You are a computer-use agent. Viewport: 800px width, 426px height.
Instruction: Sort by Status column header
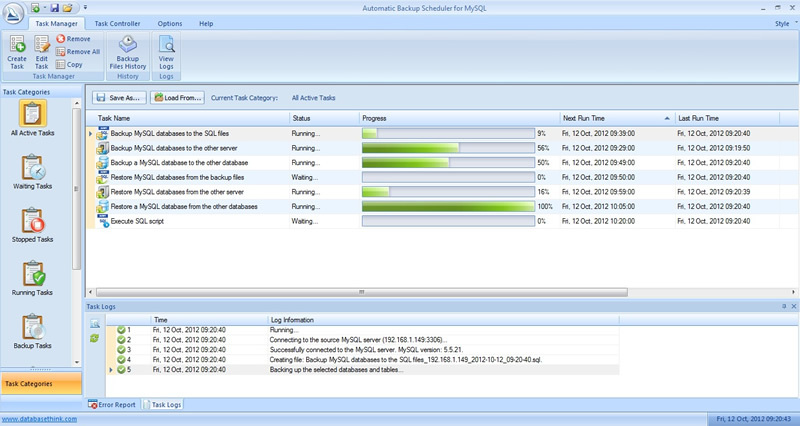tap(324, 118)
